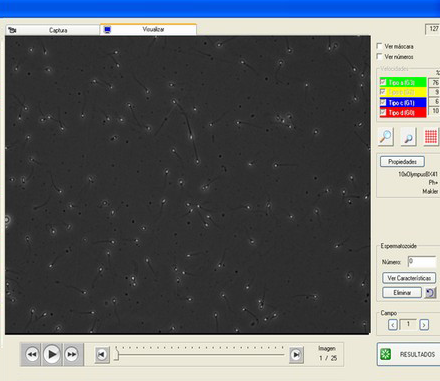Click the 127 count field at top right
The height and width of the screenshot is (381, 440).
tap(433, 29)
